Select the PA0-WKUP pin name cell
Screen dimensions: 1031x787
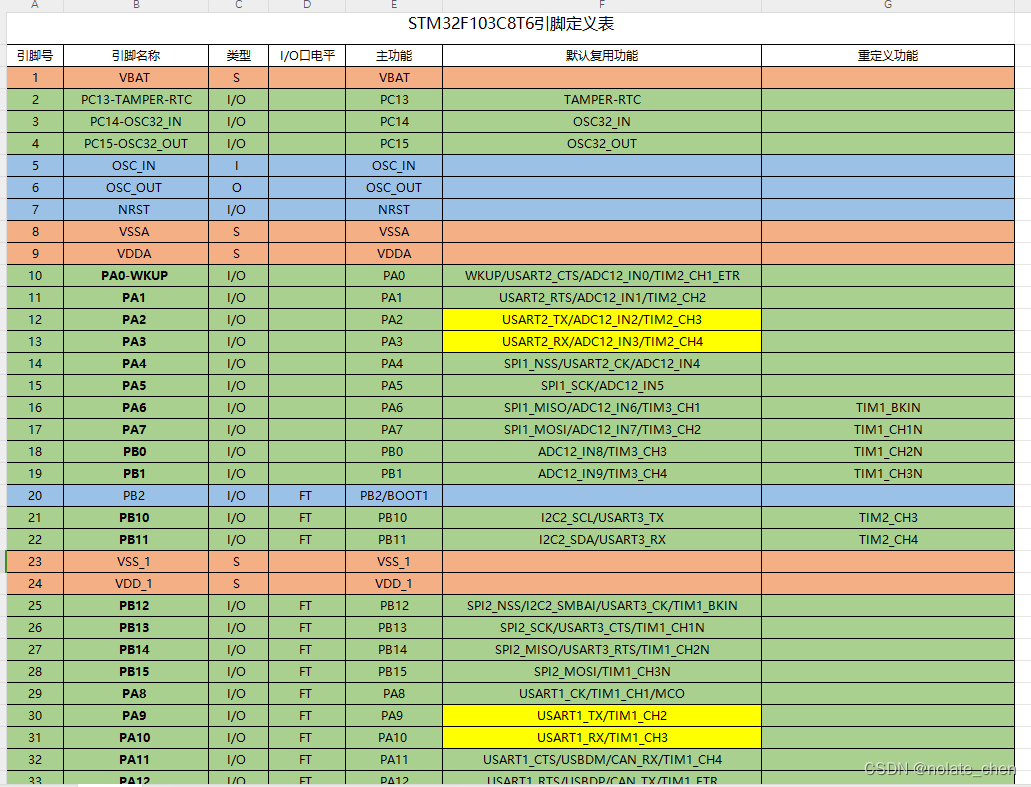(136, 275)
